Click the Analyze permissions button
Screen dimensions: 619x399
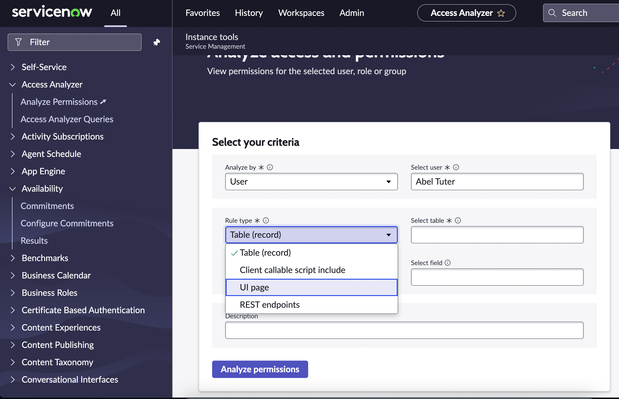coord(260,369)
